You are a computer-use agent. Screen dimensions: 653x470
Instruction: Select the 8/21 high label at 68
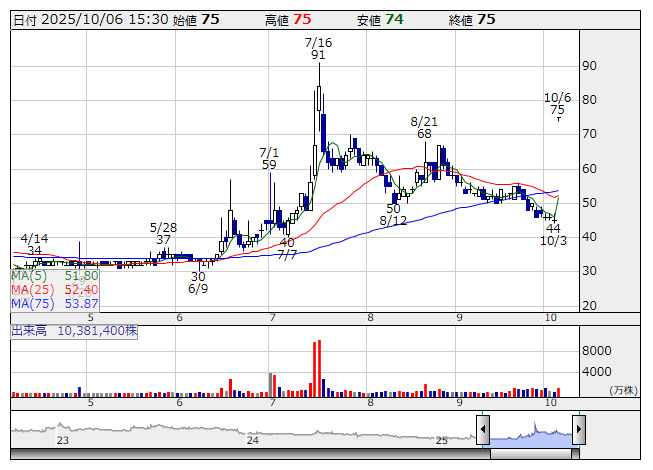tap(425, 127)
